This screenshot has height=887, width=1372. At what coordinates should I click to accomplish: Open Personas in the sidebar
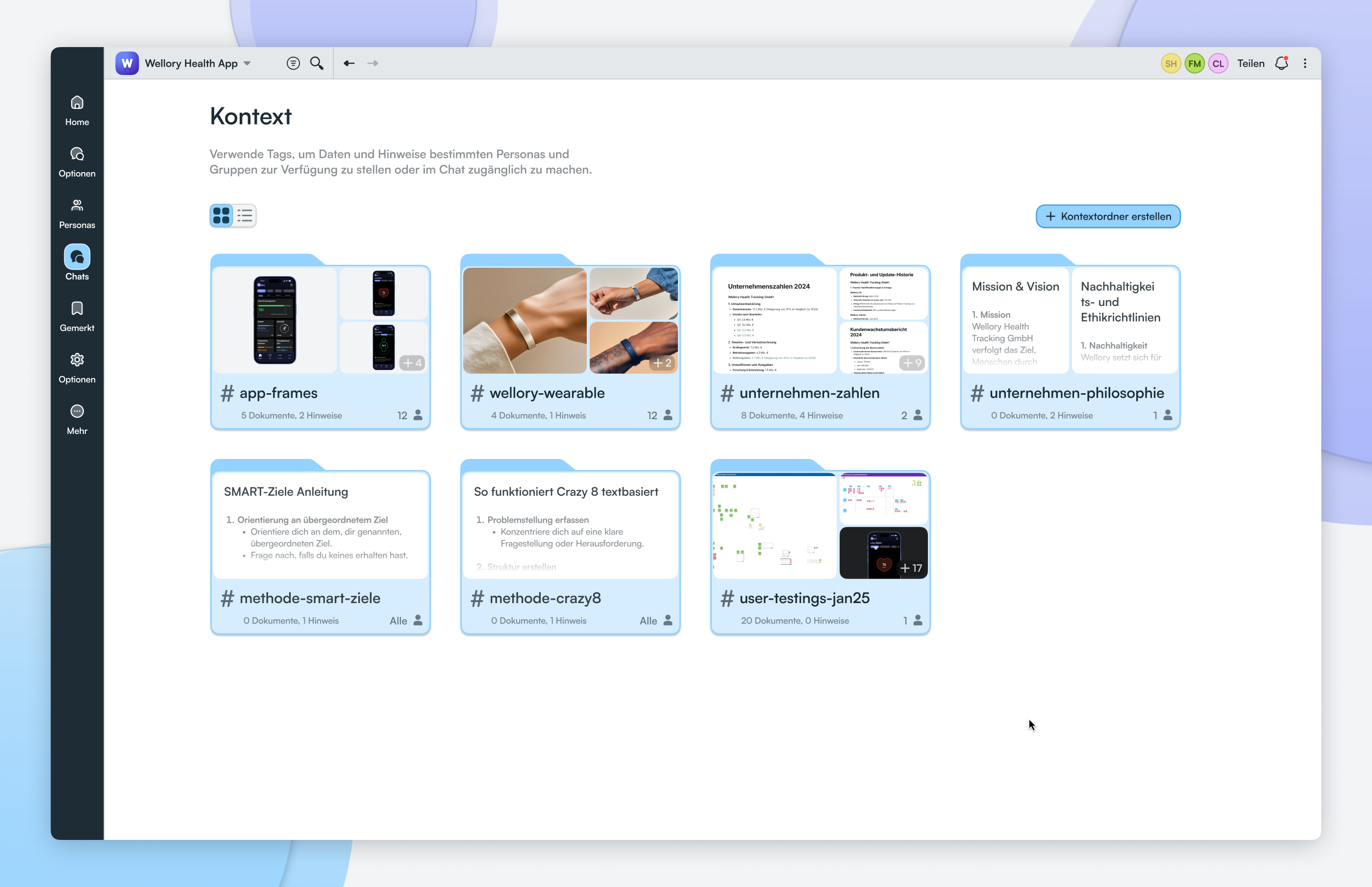[x=77, y=213]
